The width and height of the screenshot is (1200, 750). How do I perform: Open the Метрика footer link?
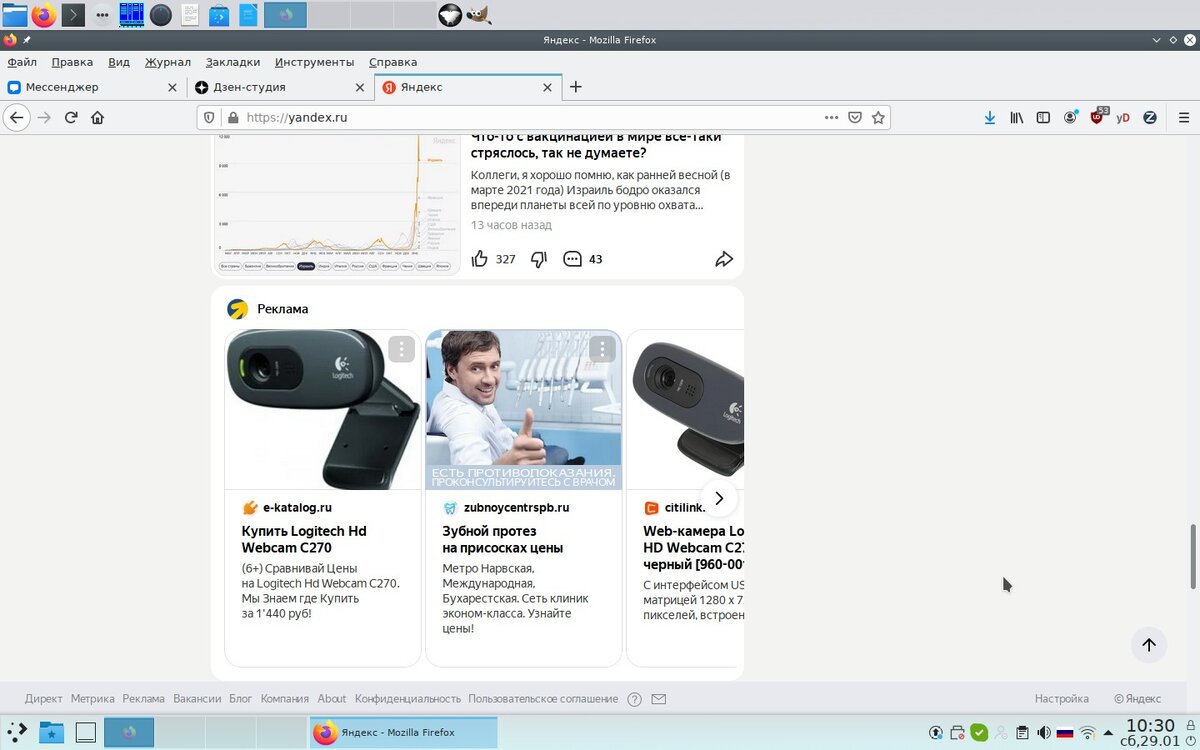pos(92,699)
